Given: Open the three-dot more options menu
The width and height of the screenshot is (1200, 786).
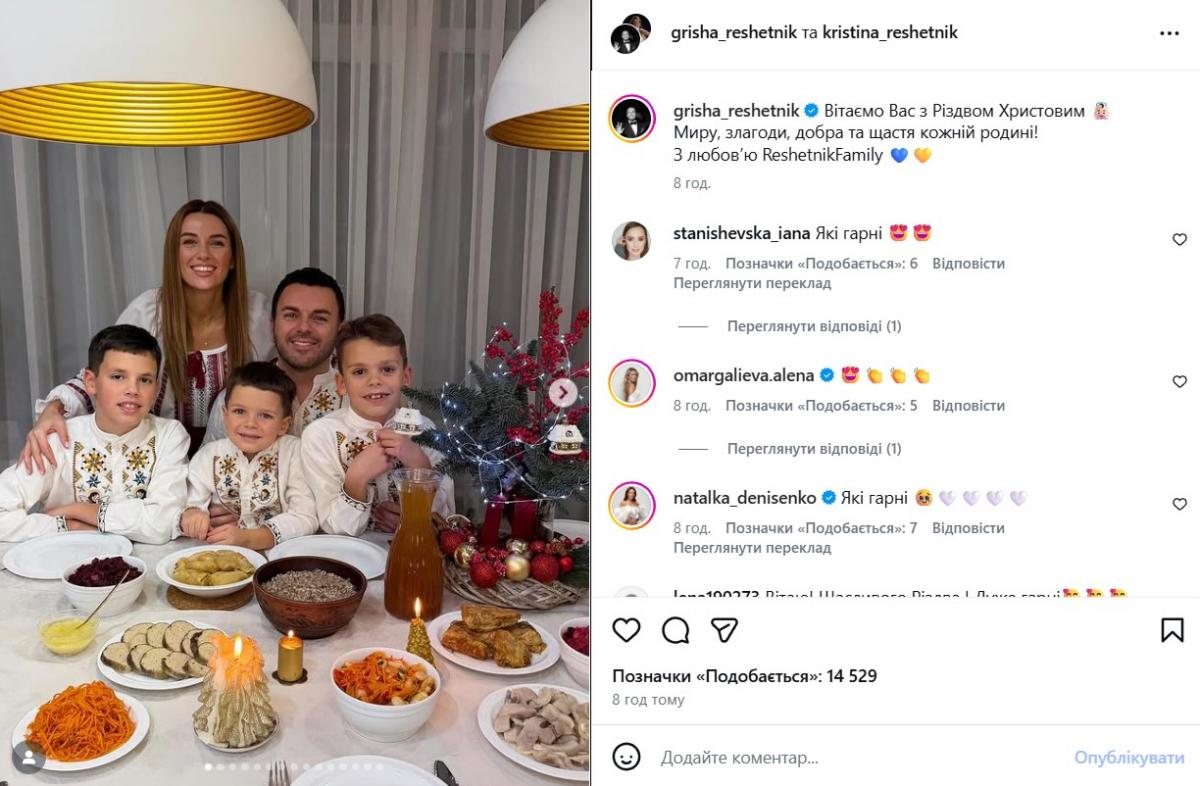Looking at the screenshot, I should [1169, 33].
